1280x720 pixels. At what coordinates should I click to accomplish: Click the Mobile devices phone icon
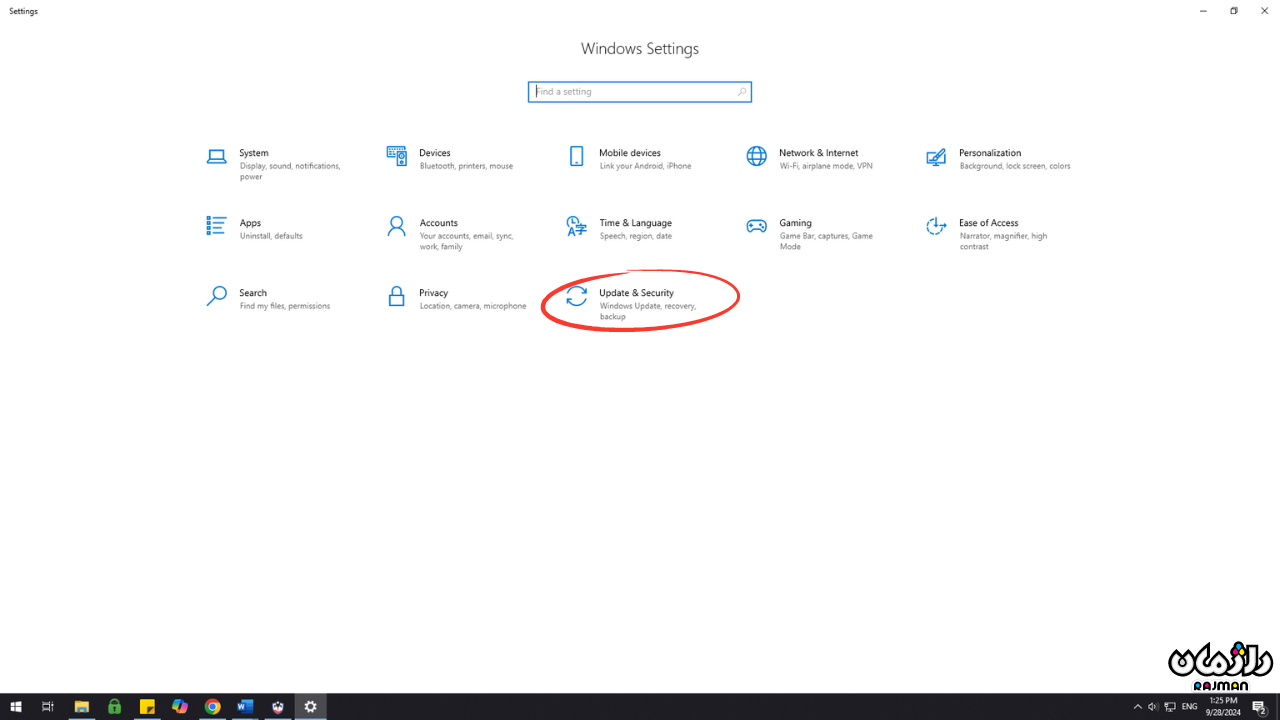[x=576, y=156]
